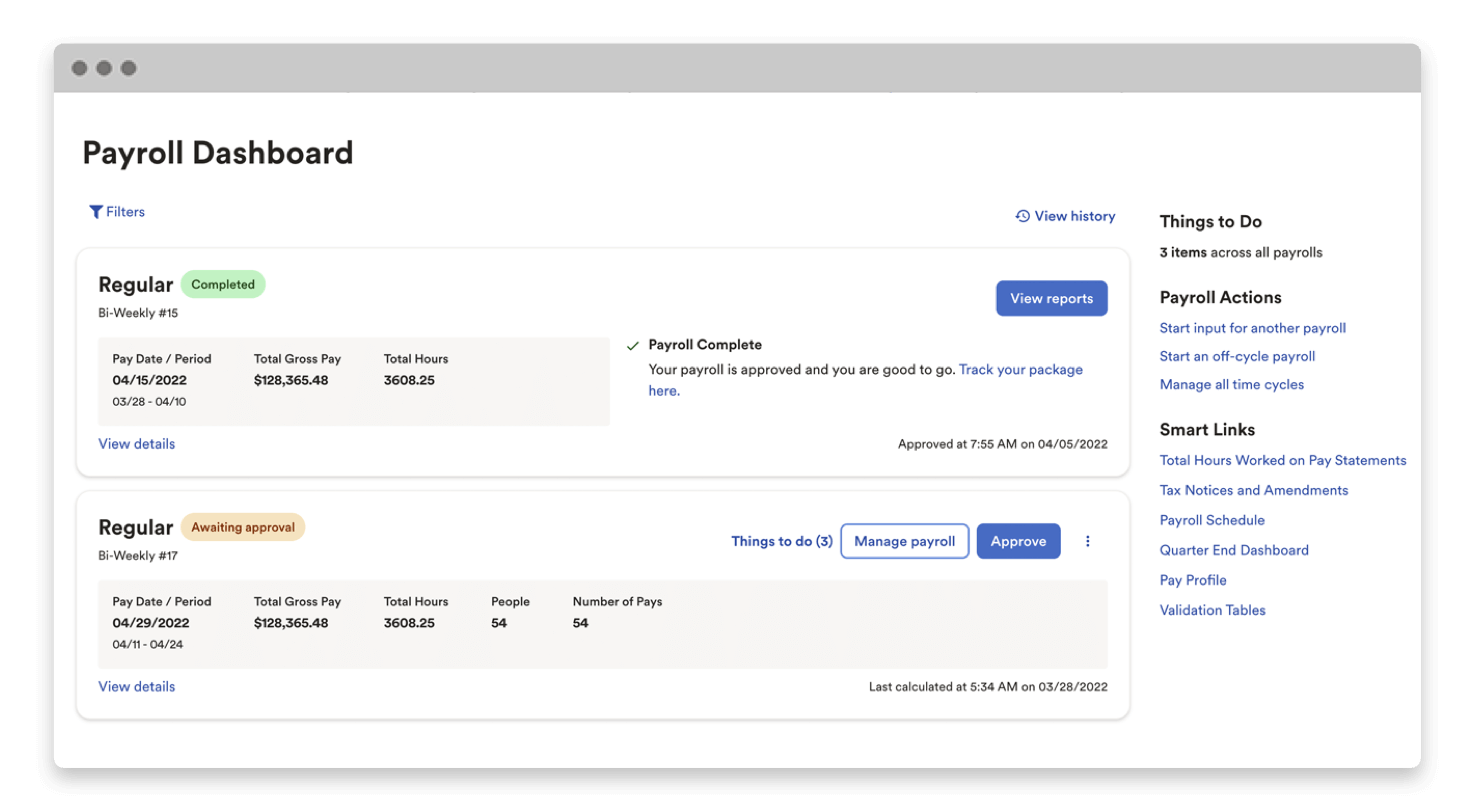Open the Validation Tables link

click(1212, 610)
